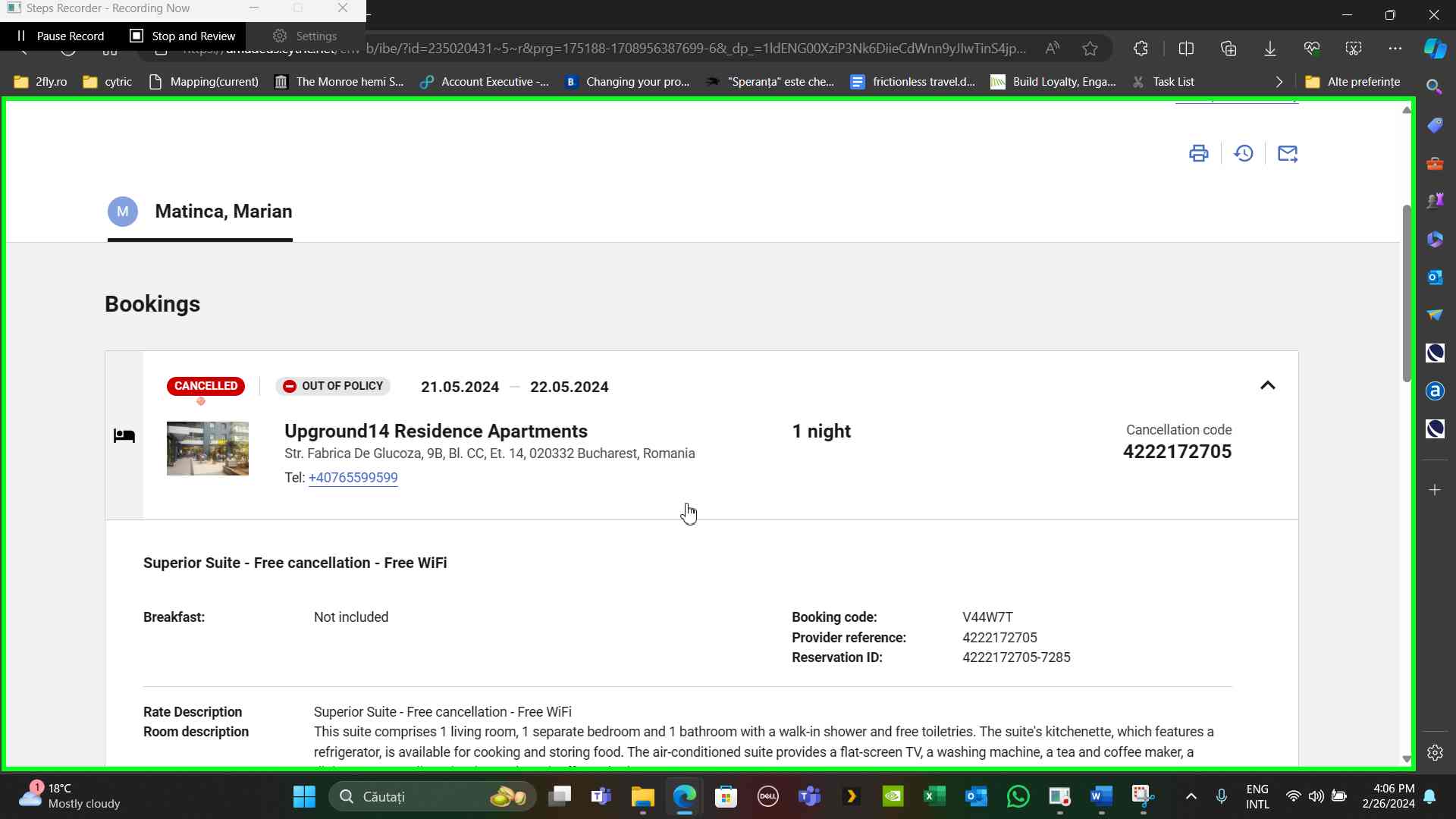The height and width of the screenshot is (819, 1456).
Task: Click the split screen icon in the toolbar
Action: click(1186, 49)
